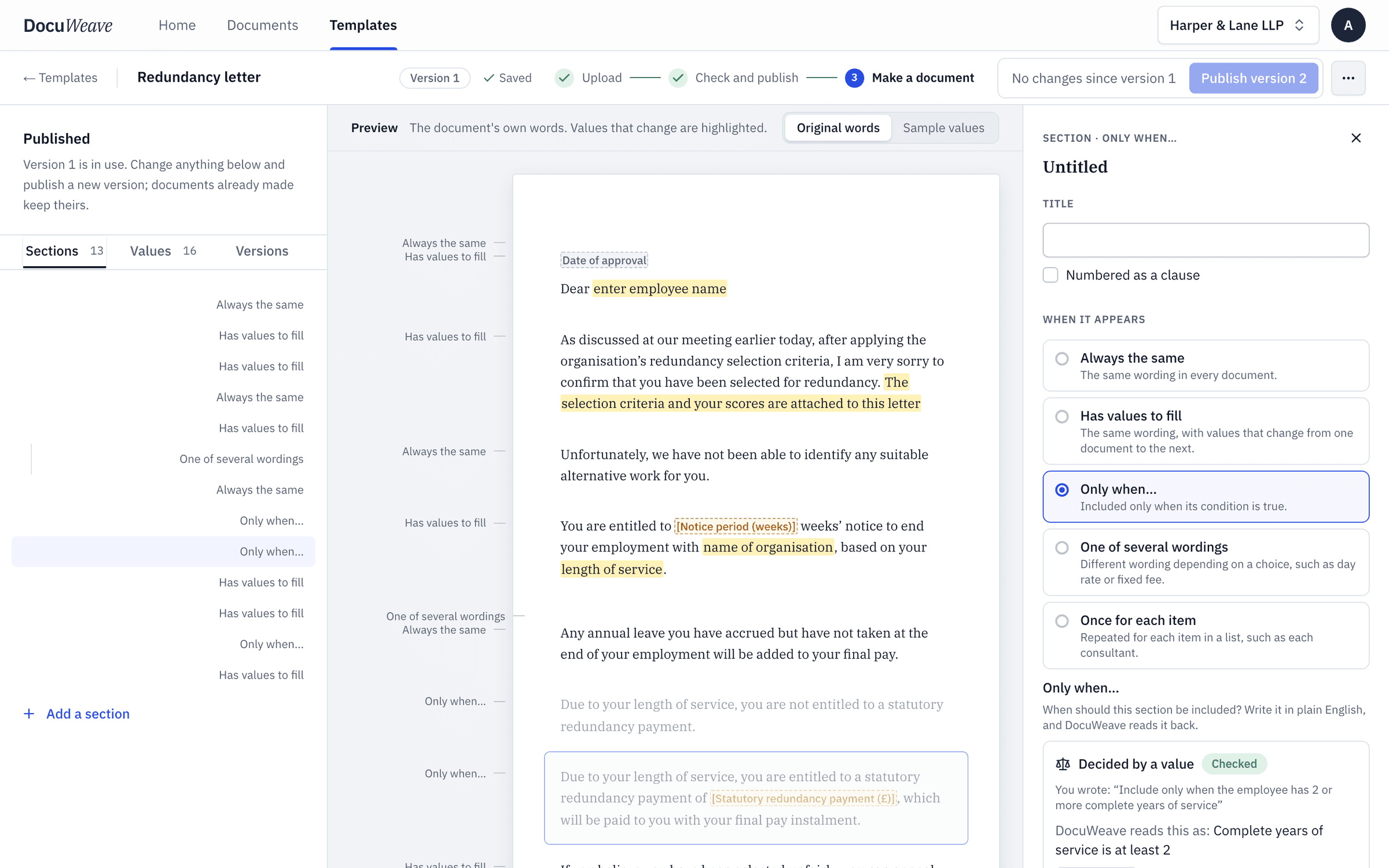Screen dimensions: 1389x868
Task: Open the Harper & Lane LLP organisation switcher
Action: click(1238, 25)
